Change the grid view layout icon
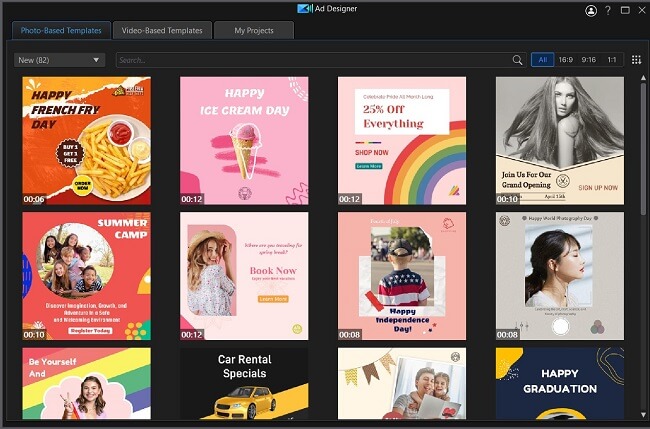The width and height of the screenshot is (650, 429). point(636,60)
